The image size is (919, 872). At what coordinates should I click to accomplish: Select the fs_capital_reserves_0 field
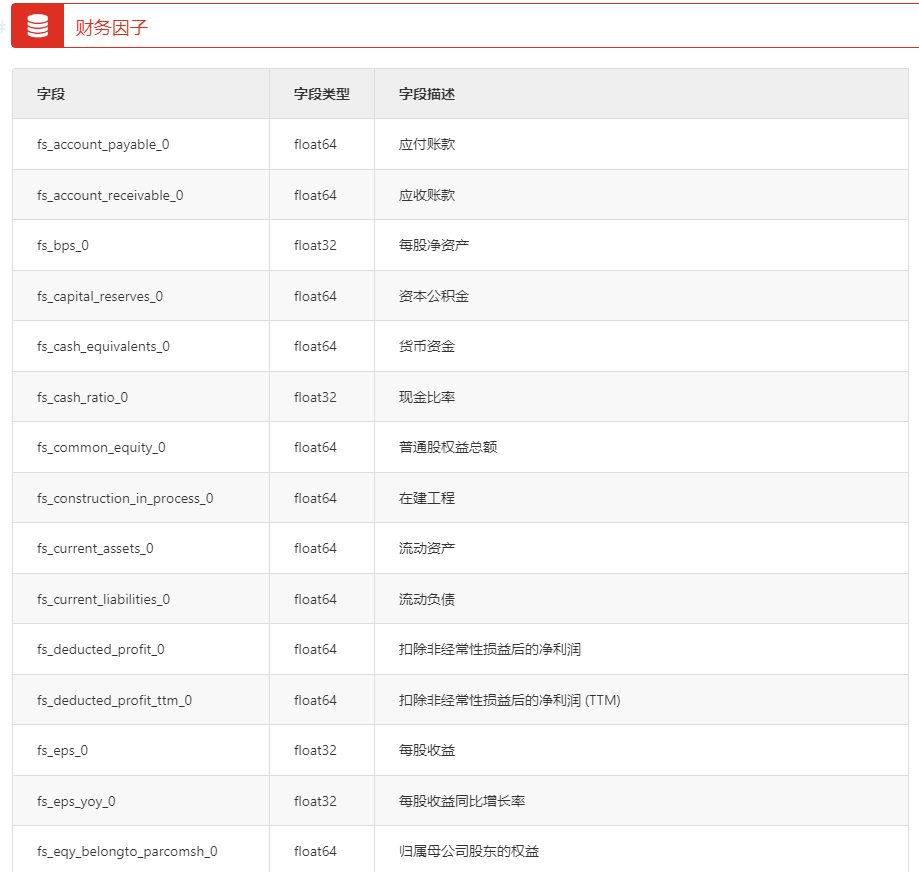100,296
